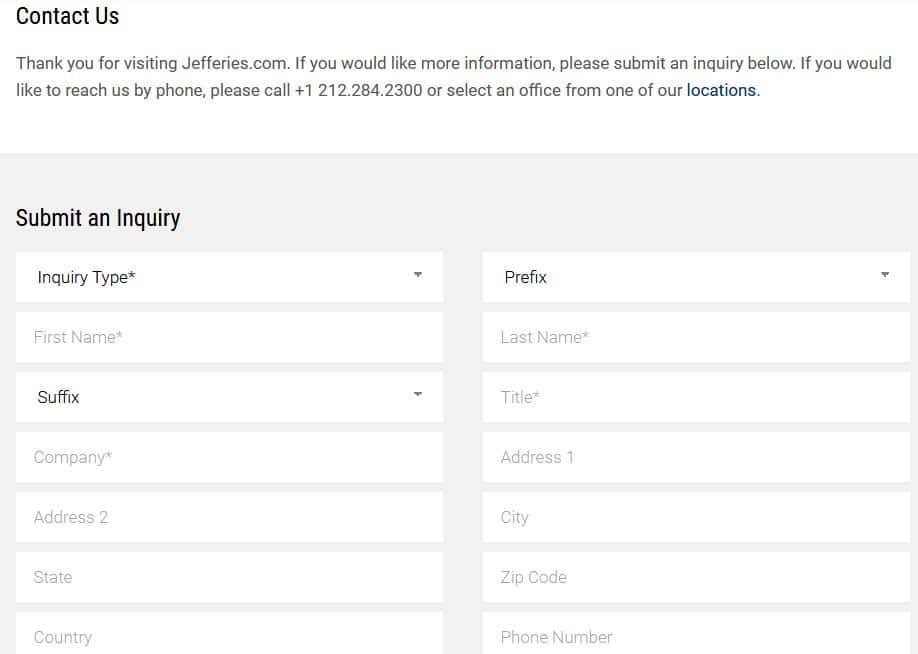Click into the State field

228,577
